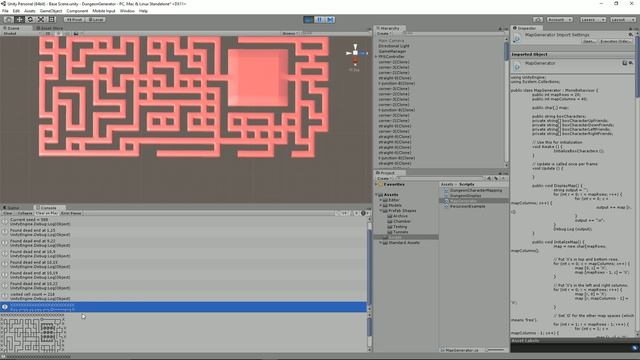Image resolution: width=640 pixels, height=360 pixels.
Task: Open the Hierarchy Create dropdown
Action: [384, 33]
